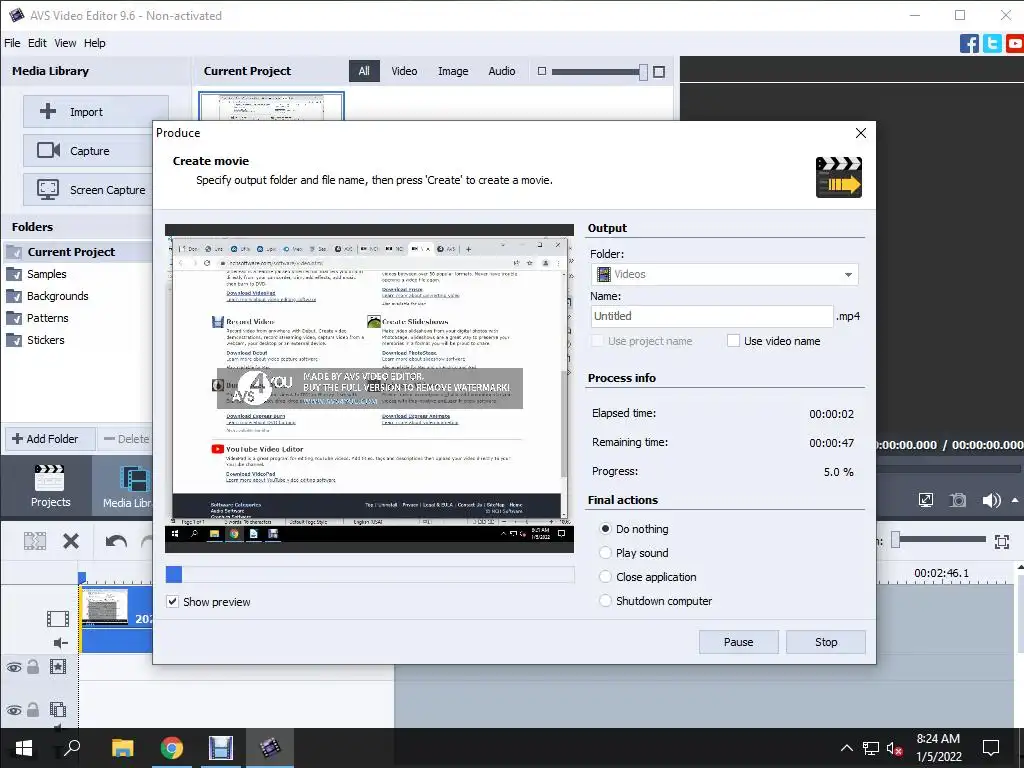Stop the movie creation
Viewport: 1024px width, 768px height.
pyautogui.click(x=826, y=642)
